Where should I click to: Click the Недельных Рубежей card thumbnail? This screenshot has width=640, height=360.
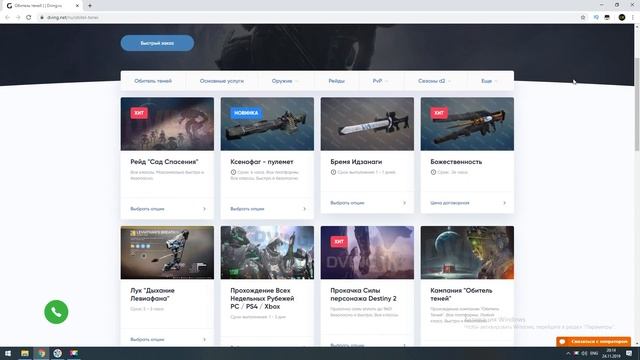(267, 253)
